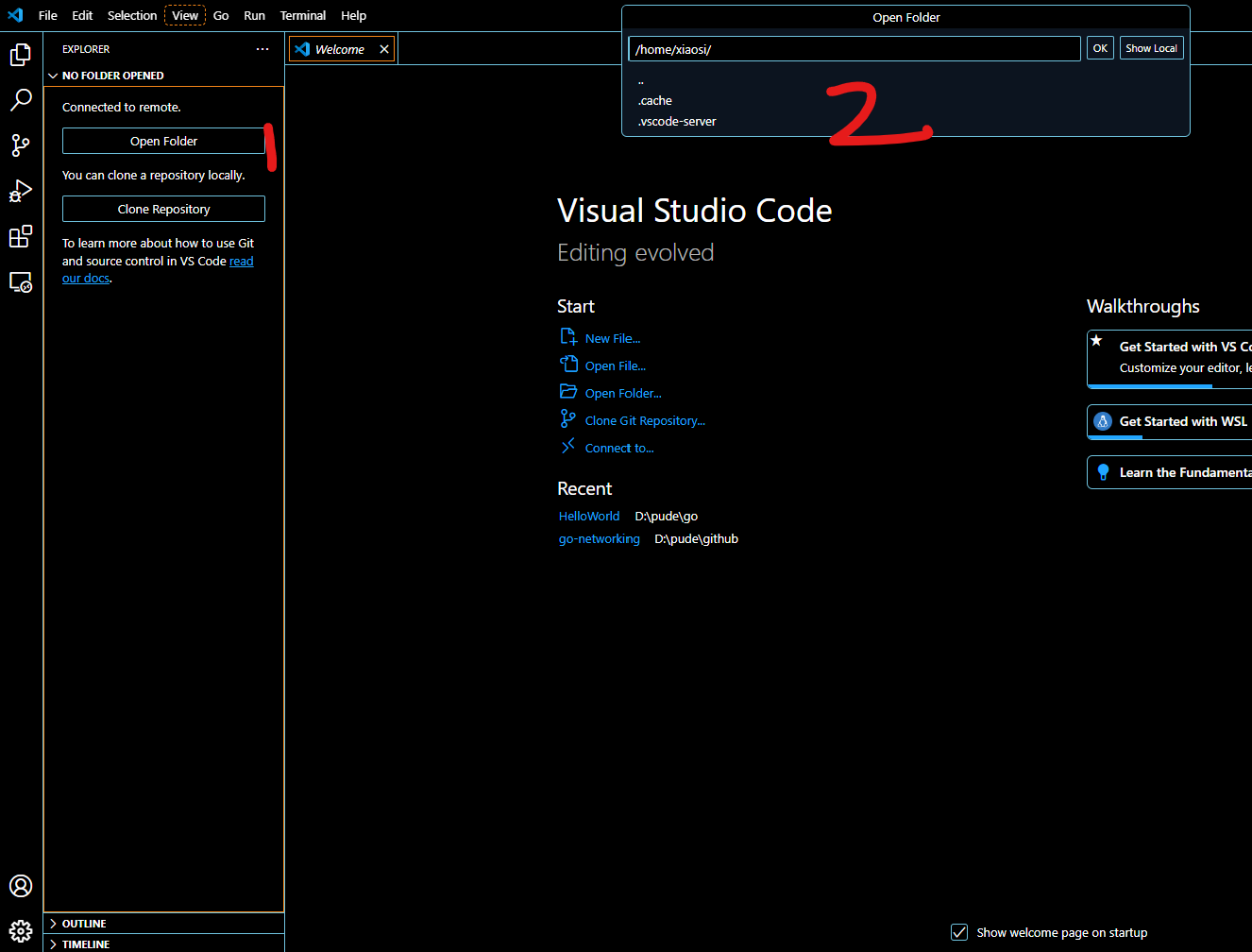The width and height of the screenshot is (1252, 952).
Task: Open the go-networking recent project
Action: click(x=599, y=539)
